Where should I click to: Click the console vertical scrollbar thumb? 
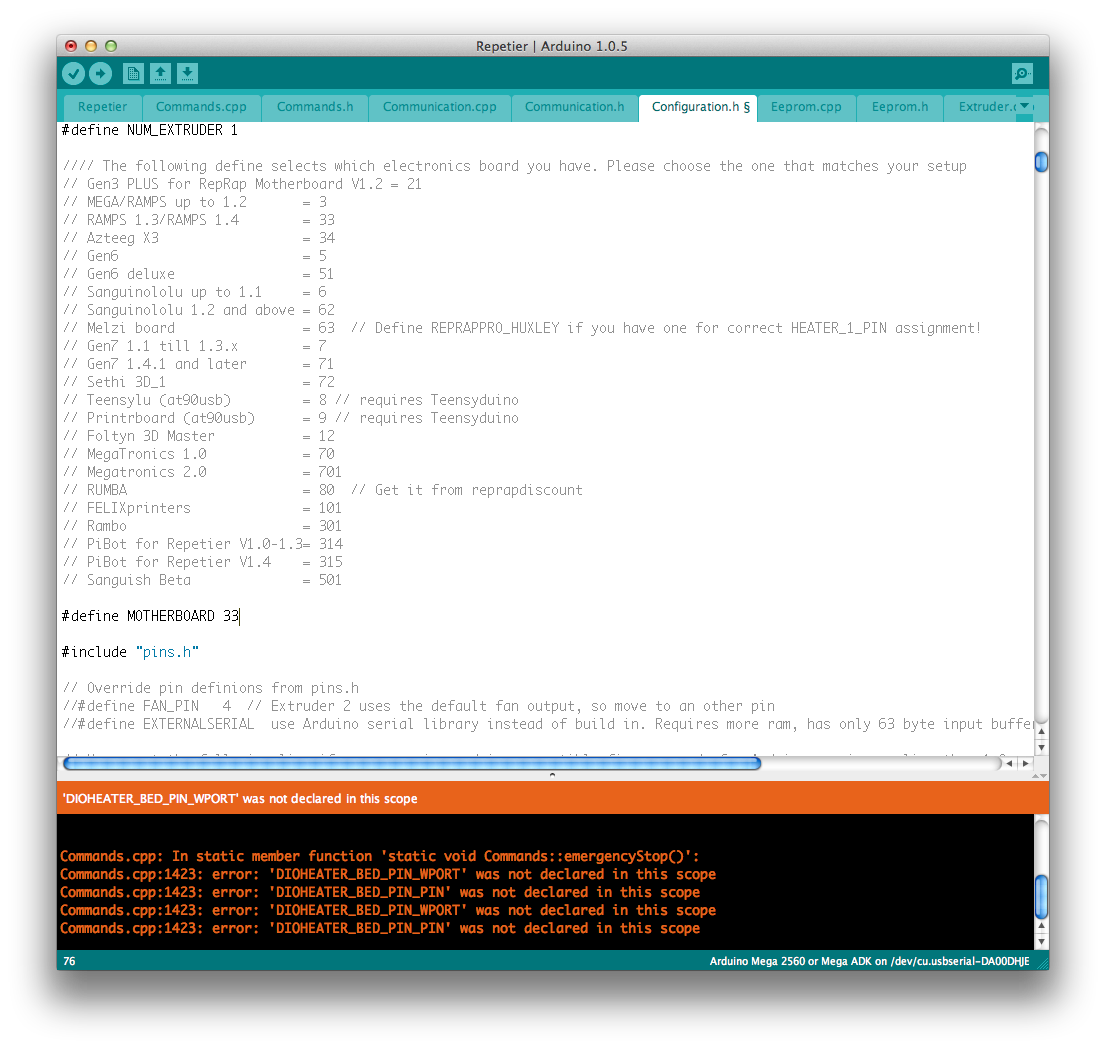[x=1041, y=896]
